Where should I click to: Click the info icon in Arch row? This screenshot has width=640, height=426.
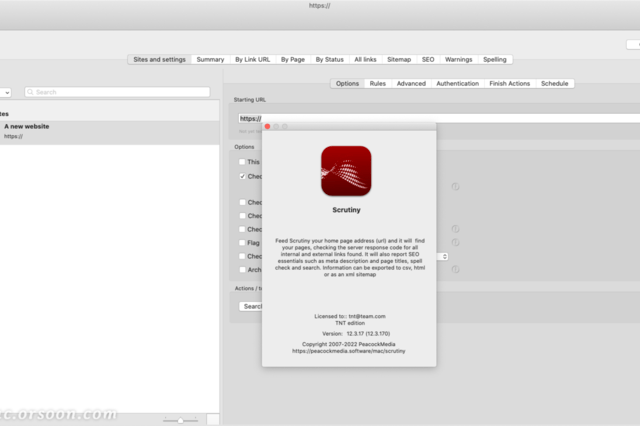click(x=455, y=269)
